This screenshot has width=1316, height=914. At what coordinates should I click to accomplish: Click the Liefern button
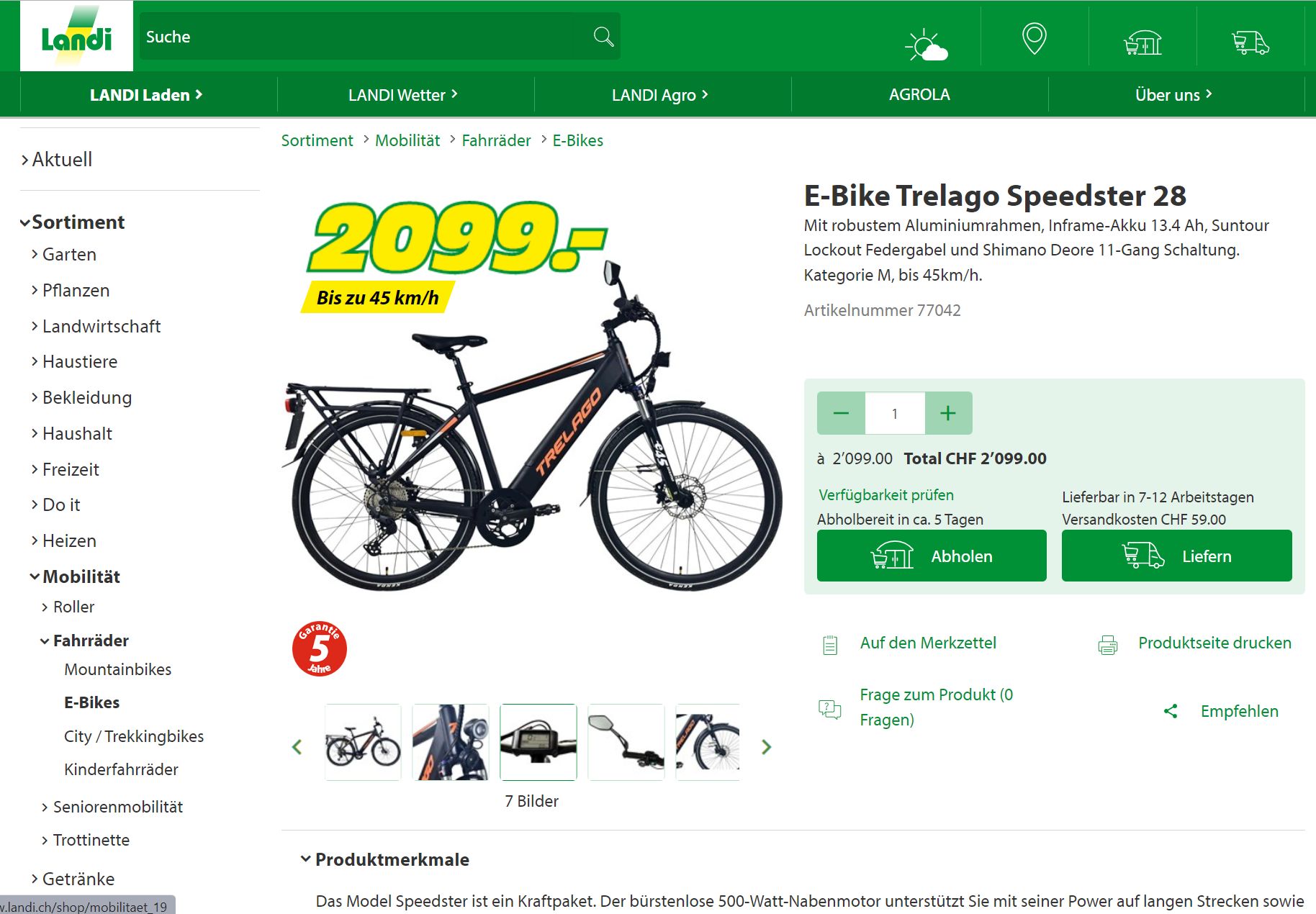tap(1176, 556)
